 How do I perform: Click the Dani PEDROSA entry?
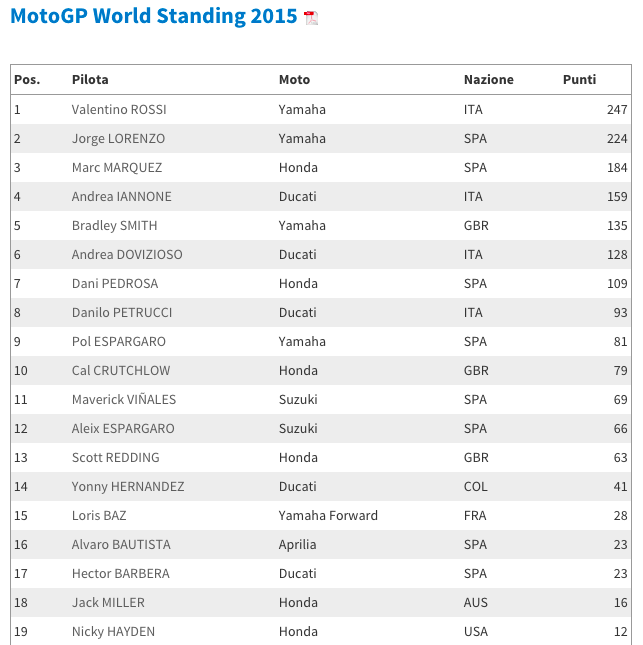pos(116,284)
